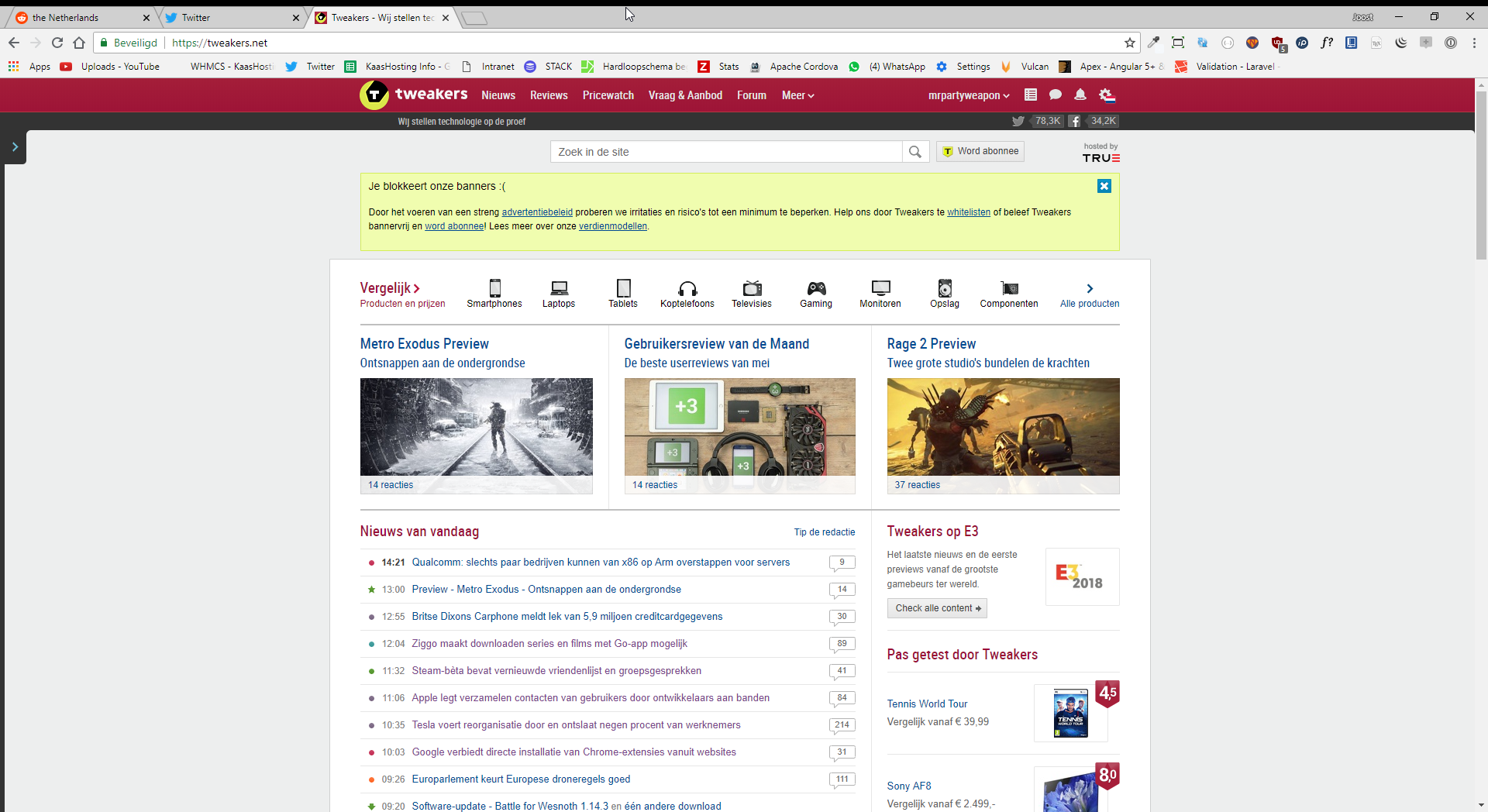Click the Smartphones category icon
The width and height of the screenshot is (1488, 812).
click(x=494, y=289)
